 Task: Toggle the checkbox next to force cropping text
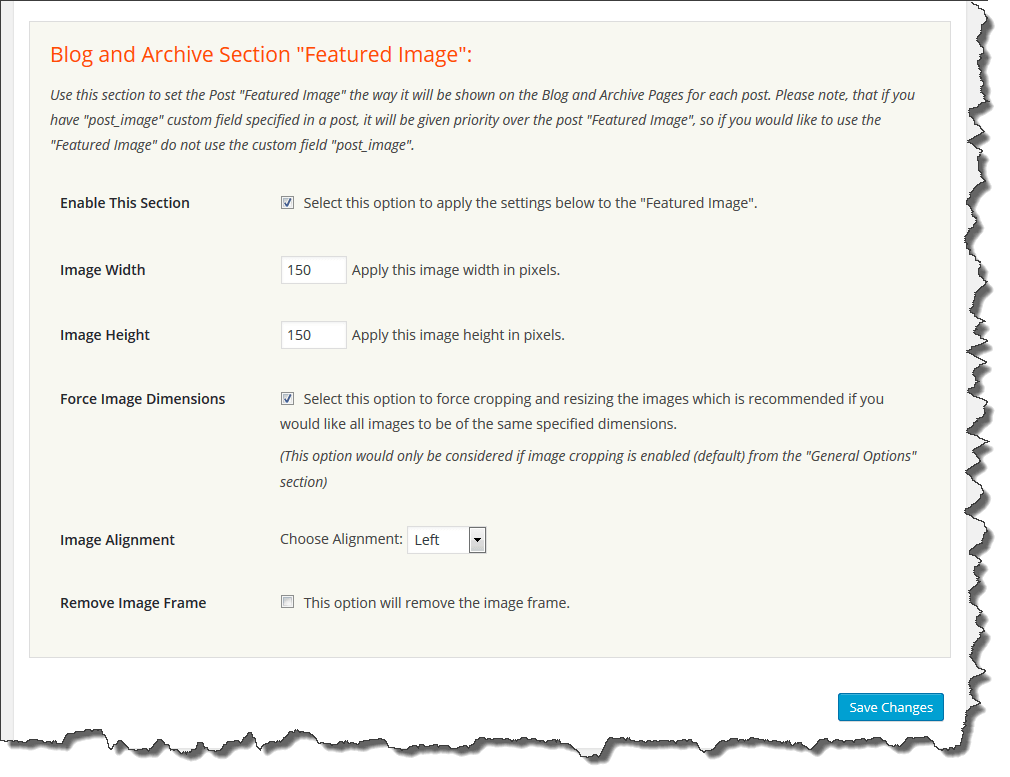pos(287,398)
